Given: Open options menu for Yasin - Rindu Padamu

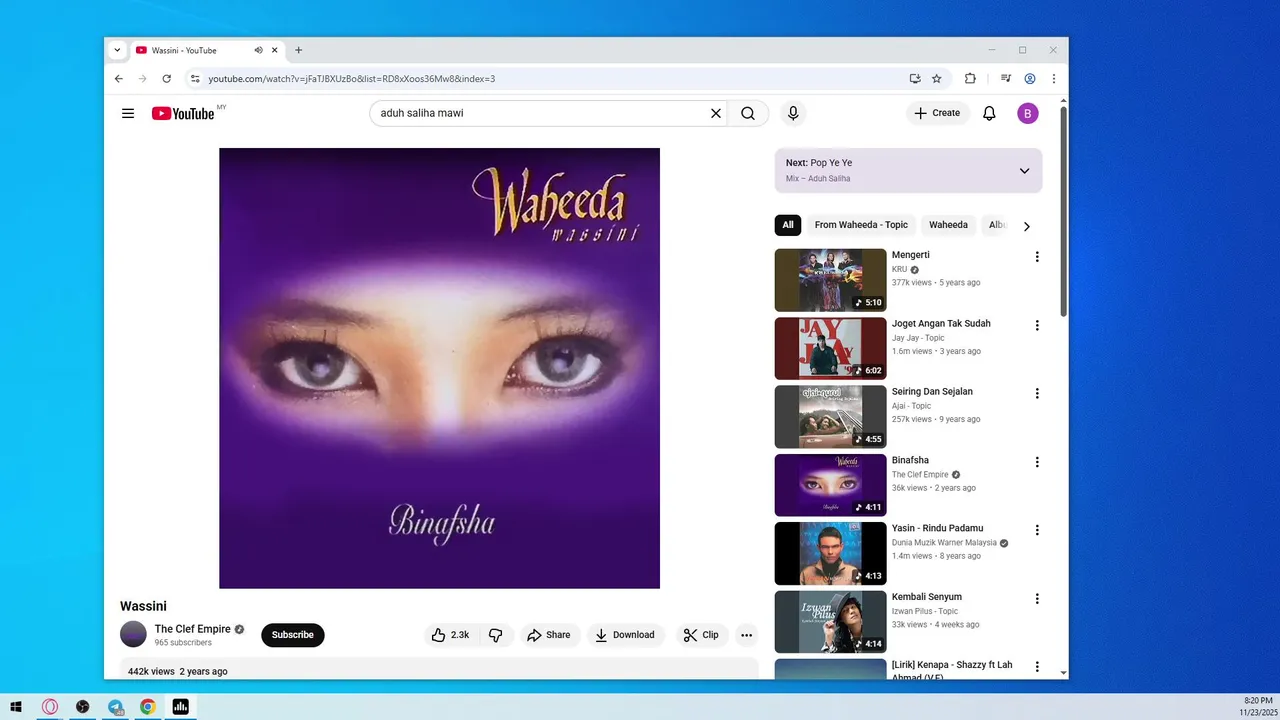Looking at the screenshot, I should pyautogui.click(x=1037, y=530).
